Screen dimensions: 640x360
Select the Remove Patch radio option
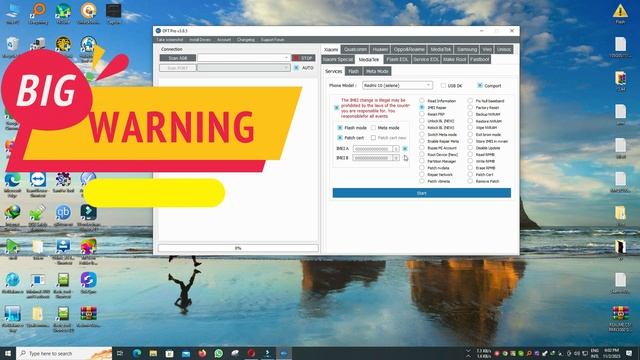tap(470, 181)
